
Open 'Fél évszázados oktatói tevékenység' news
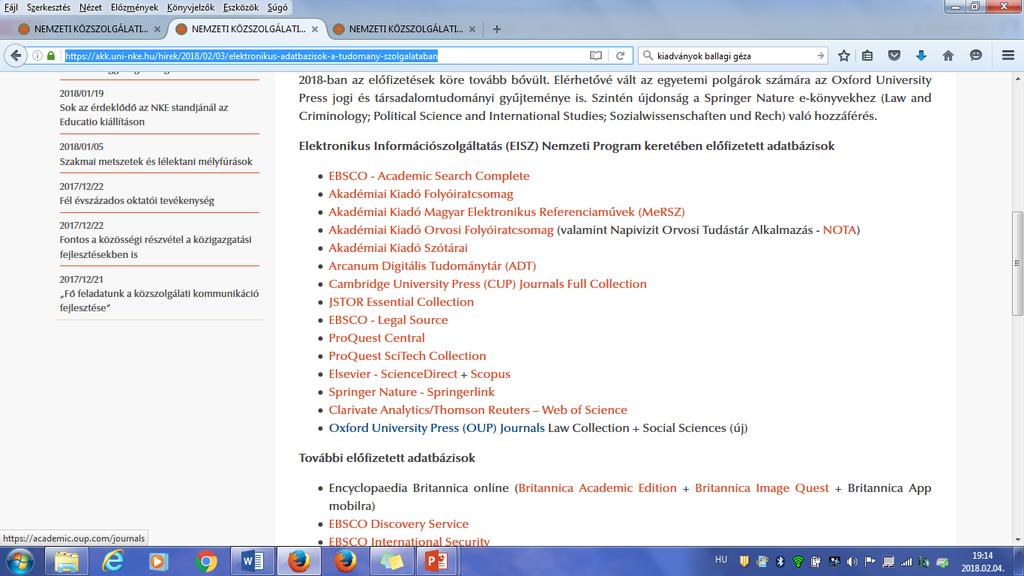click(136, 200)
